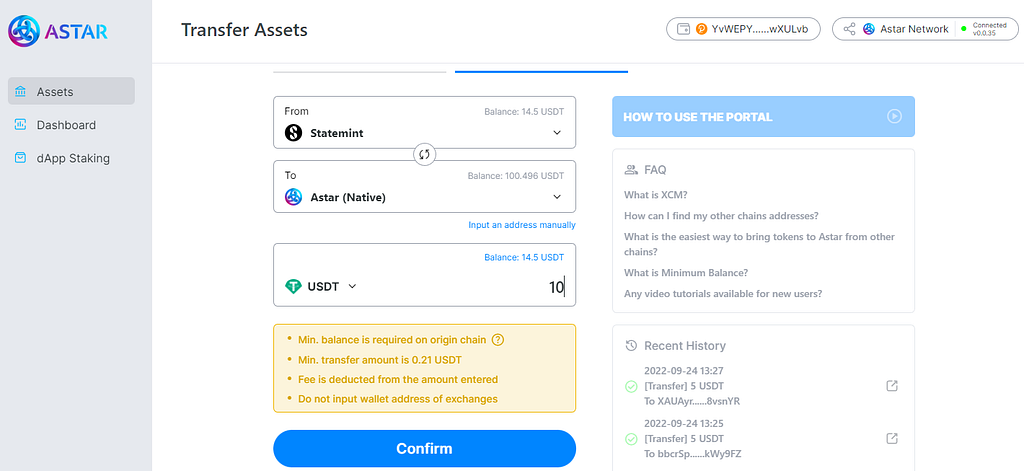The width and height of the screenshot is (1024, 471).
Task: Click the Astar logo
Action: (x=57, y=31)
